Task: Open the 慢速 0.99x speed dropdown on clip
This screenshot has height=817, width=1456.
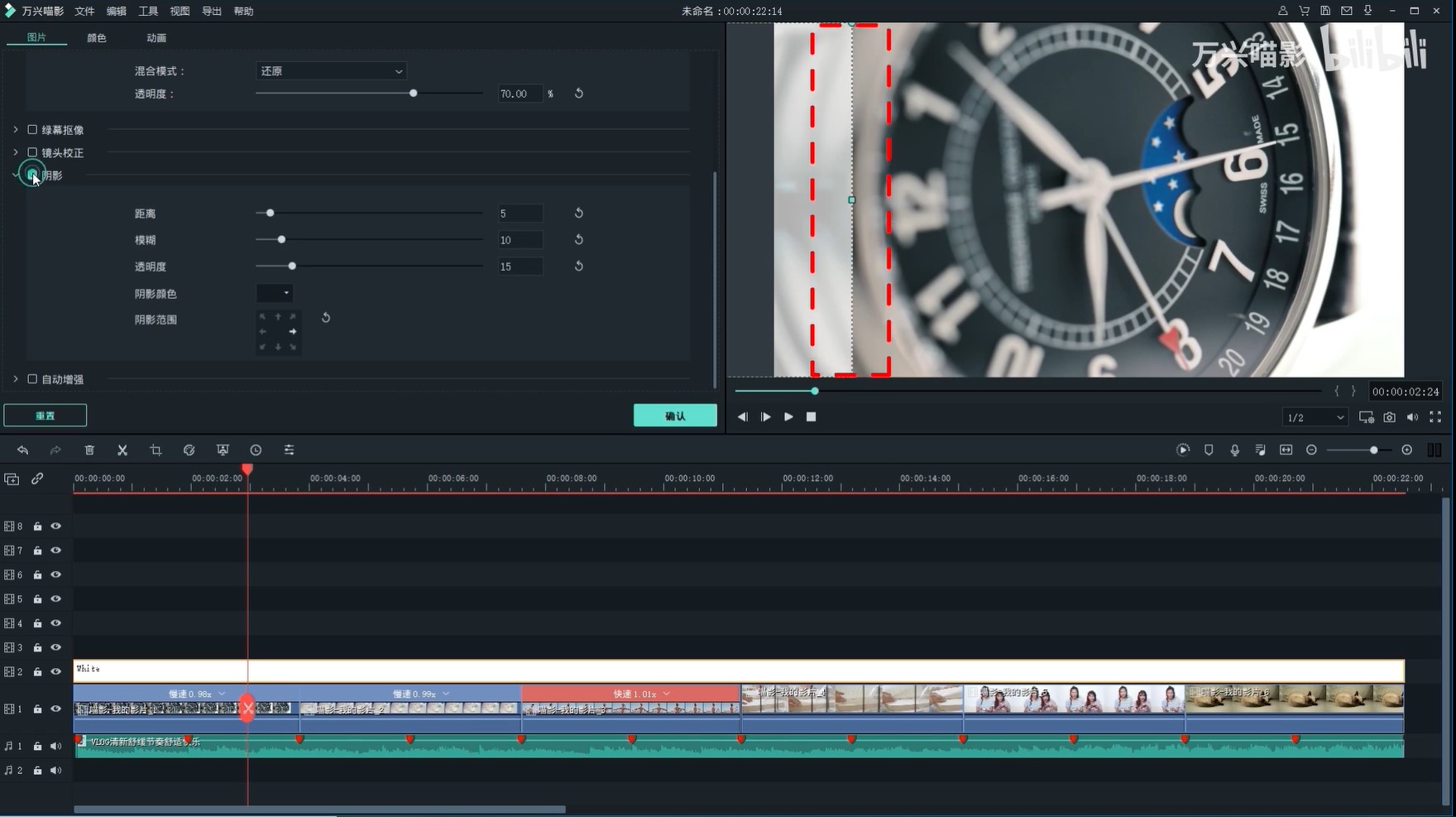Action: (446, 694)
